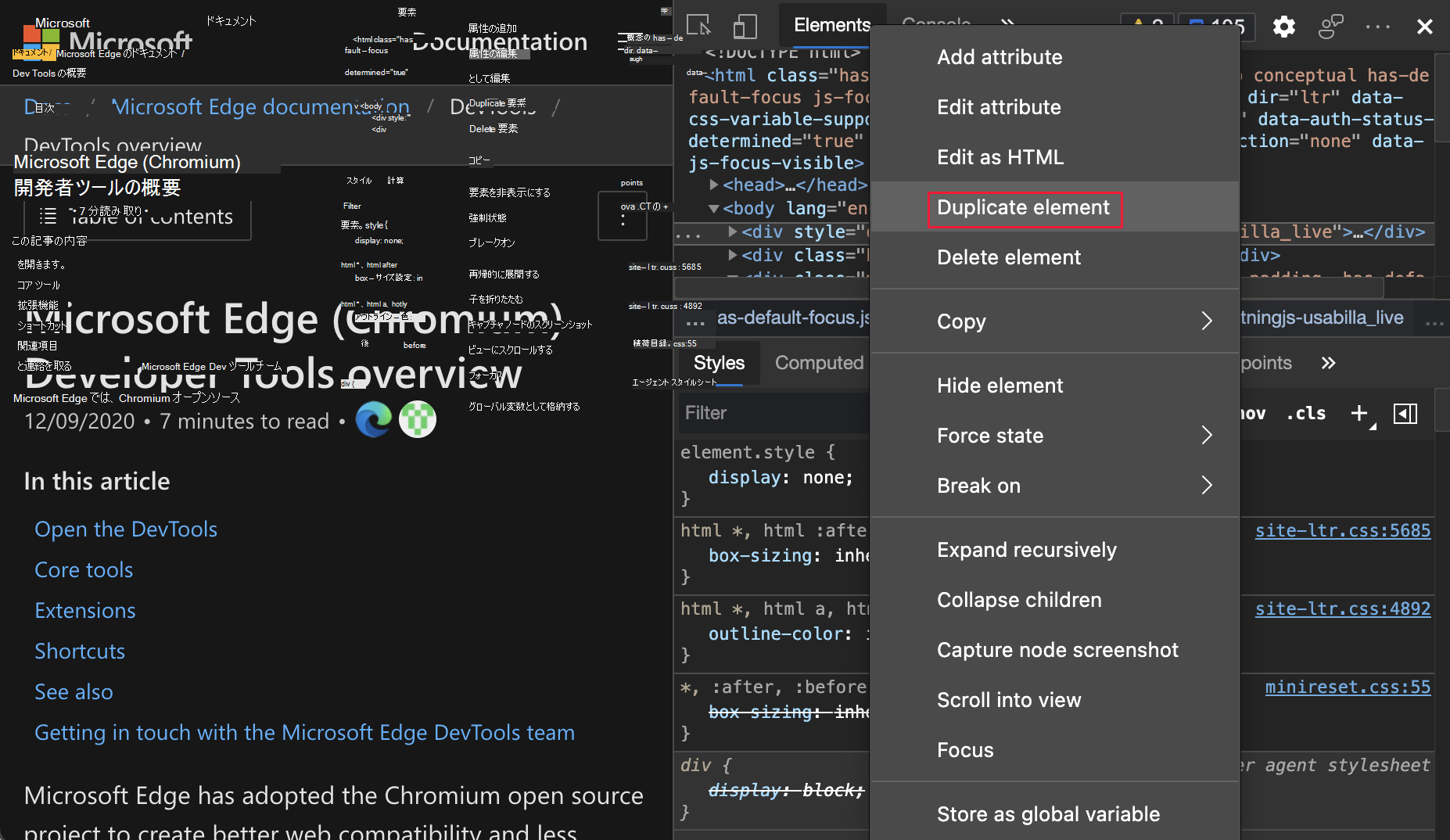1450x840 pixels.
Task: Click the inspect element picker icon
Action: pyautogui.click(x=698, y=26)
